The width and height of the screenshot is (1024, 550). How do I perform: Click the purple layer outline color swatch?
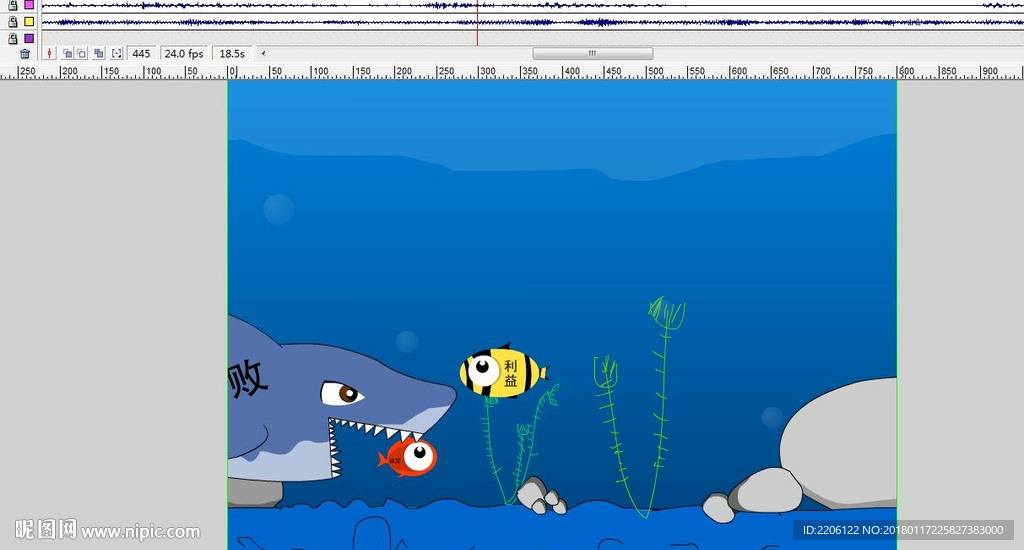[29, 38]
